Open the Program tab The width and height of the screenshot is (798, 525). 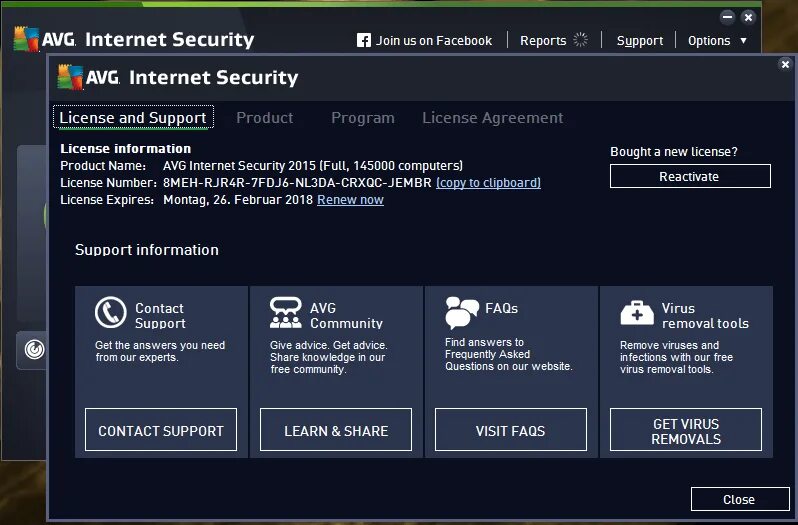(x=363, y=118)
